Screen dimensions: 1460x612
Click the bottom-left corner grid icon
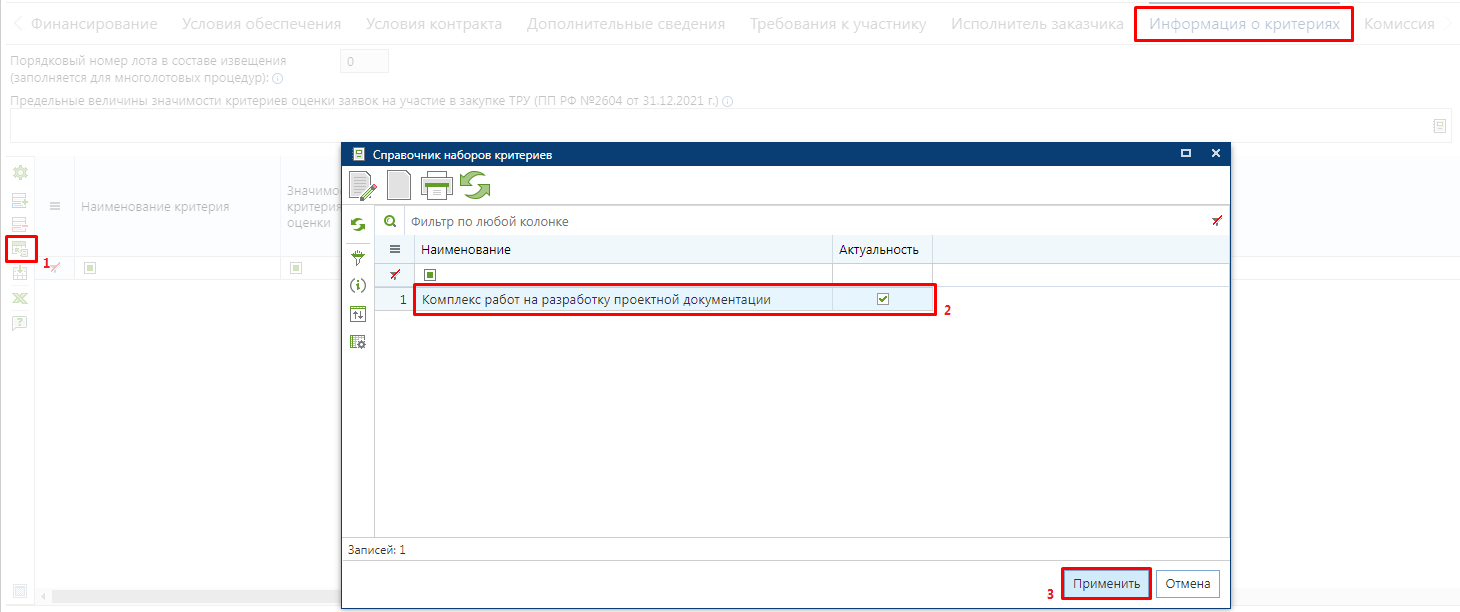[x=19, y=592]
